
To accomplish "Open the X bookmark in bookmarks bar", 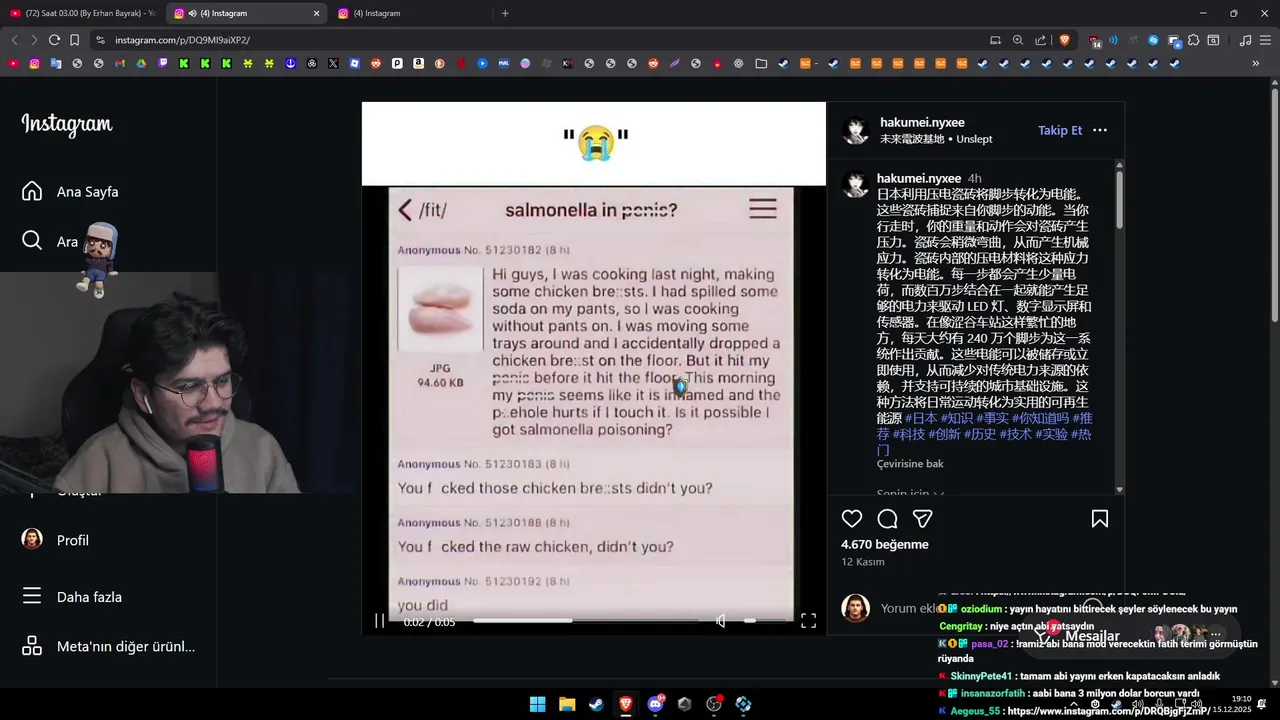I will click(x=333, y=63).
